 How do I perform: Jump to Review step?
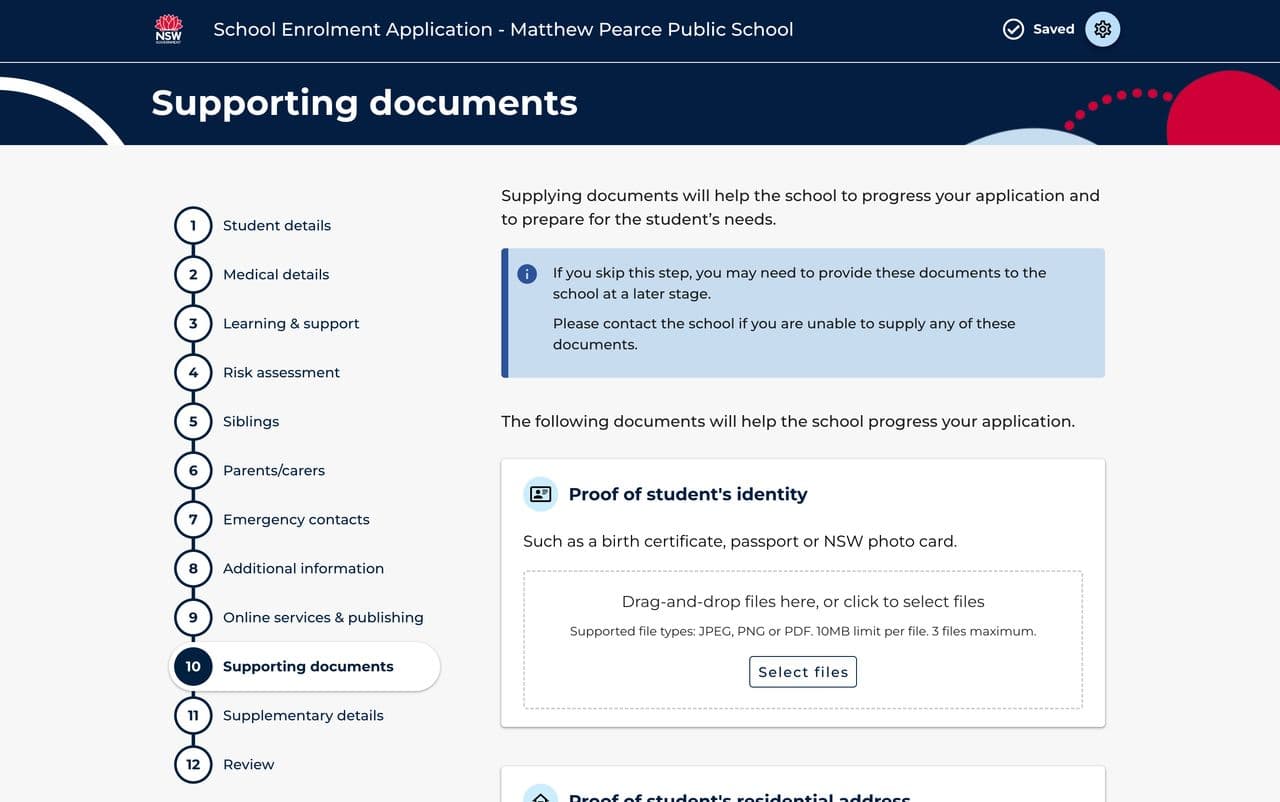pyautogui.click(x=248, y=764)
